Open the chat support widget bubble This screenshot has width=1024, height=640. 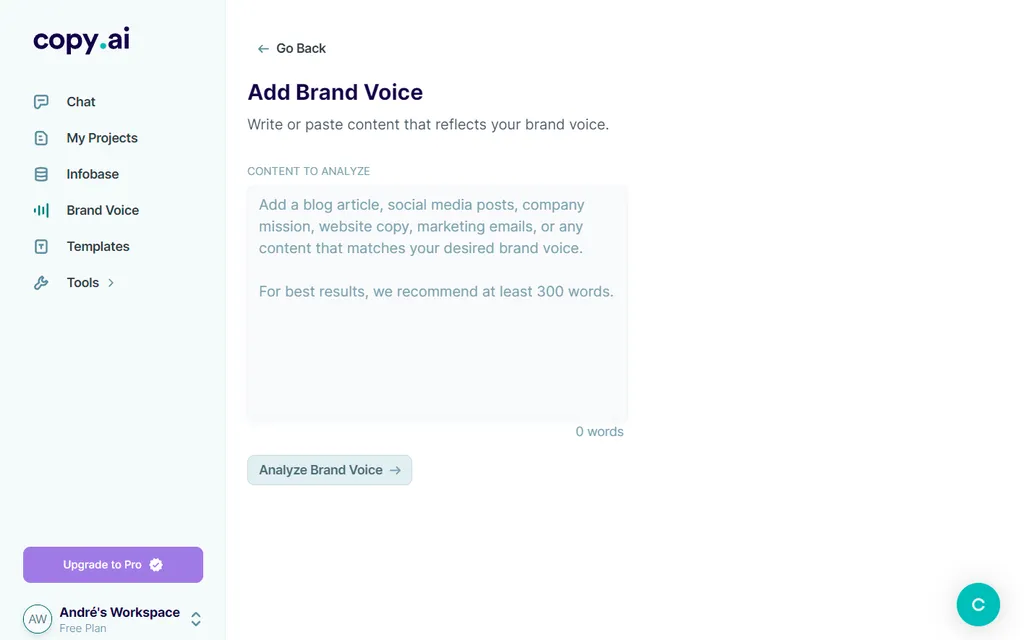click(x=978, y=604)
